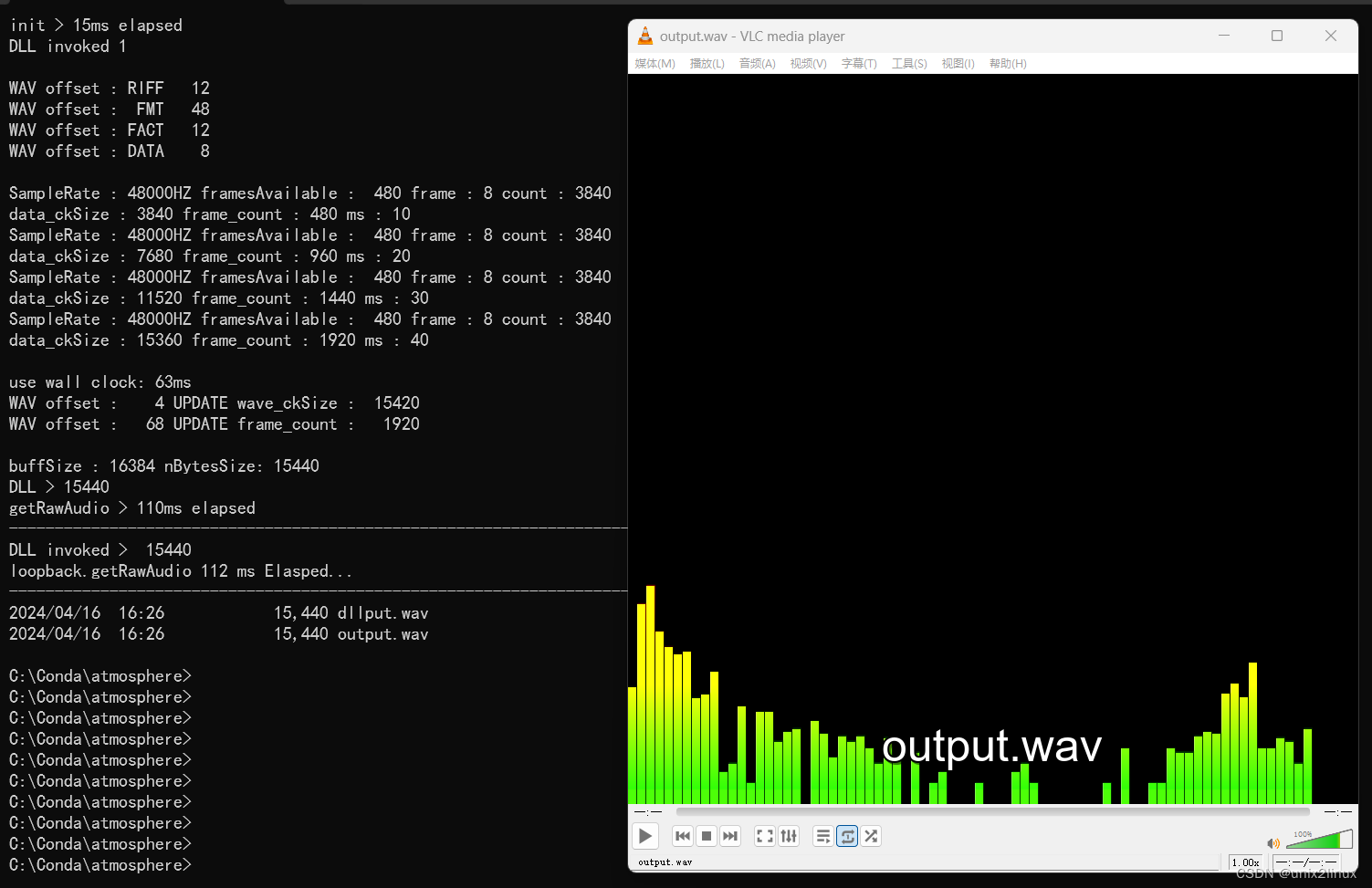Click 'UPDATE wave_ckSize : 15420' line
The width and height of the screenshot is (1372, 888).
[x=215, y=402]
